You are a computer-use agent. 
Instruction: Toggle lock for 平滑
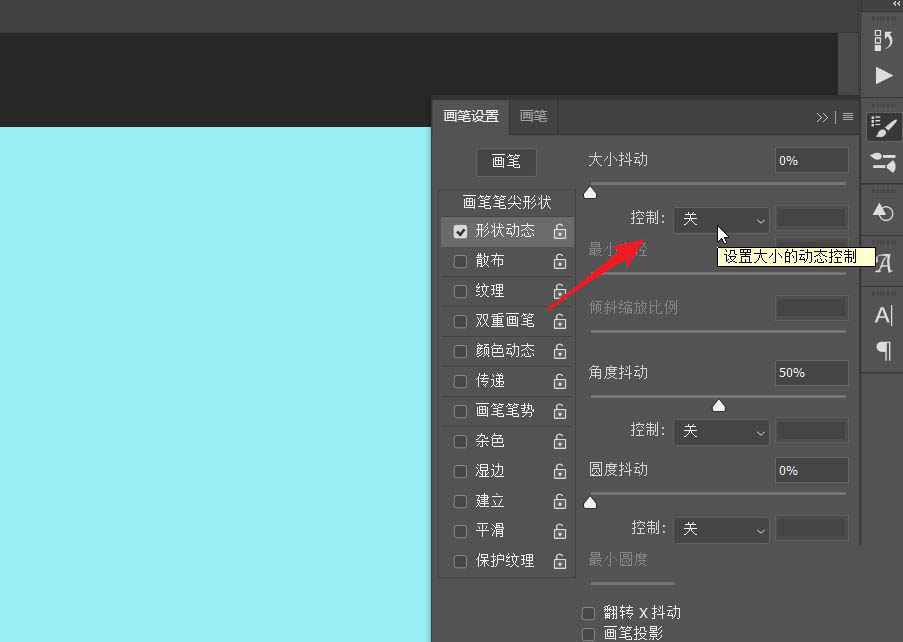click(560, 531)
